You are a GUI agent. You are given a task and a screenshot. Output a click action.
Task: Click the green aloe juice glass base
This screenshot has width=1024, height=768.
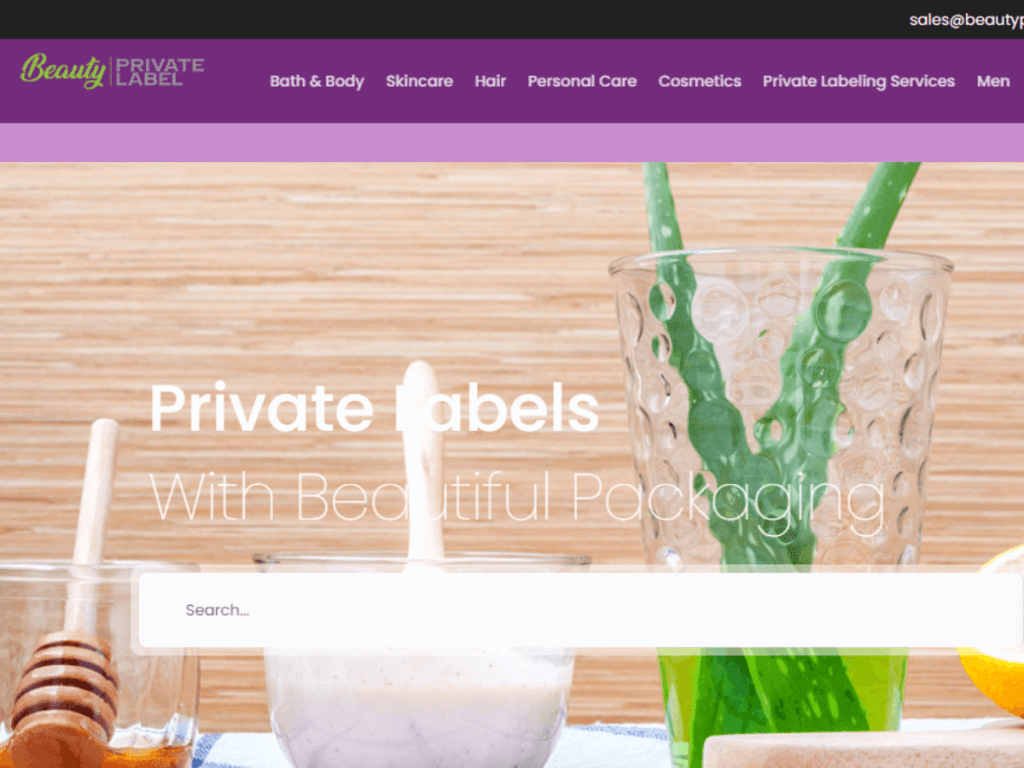[x=782, y=699]
